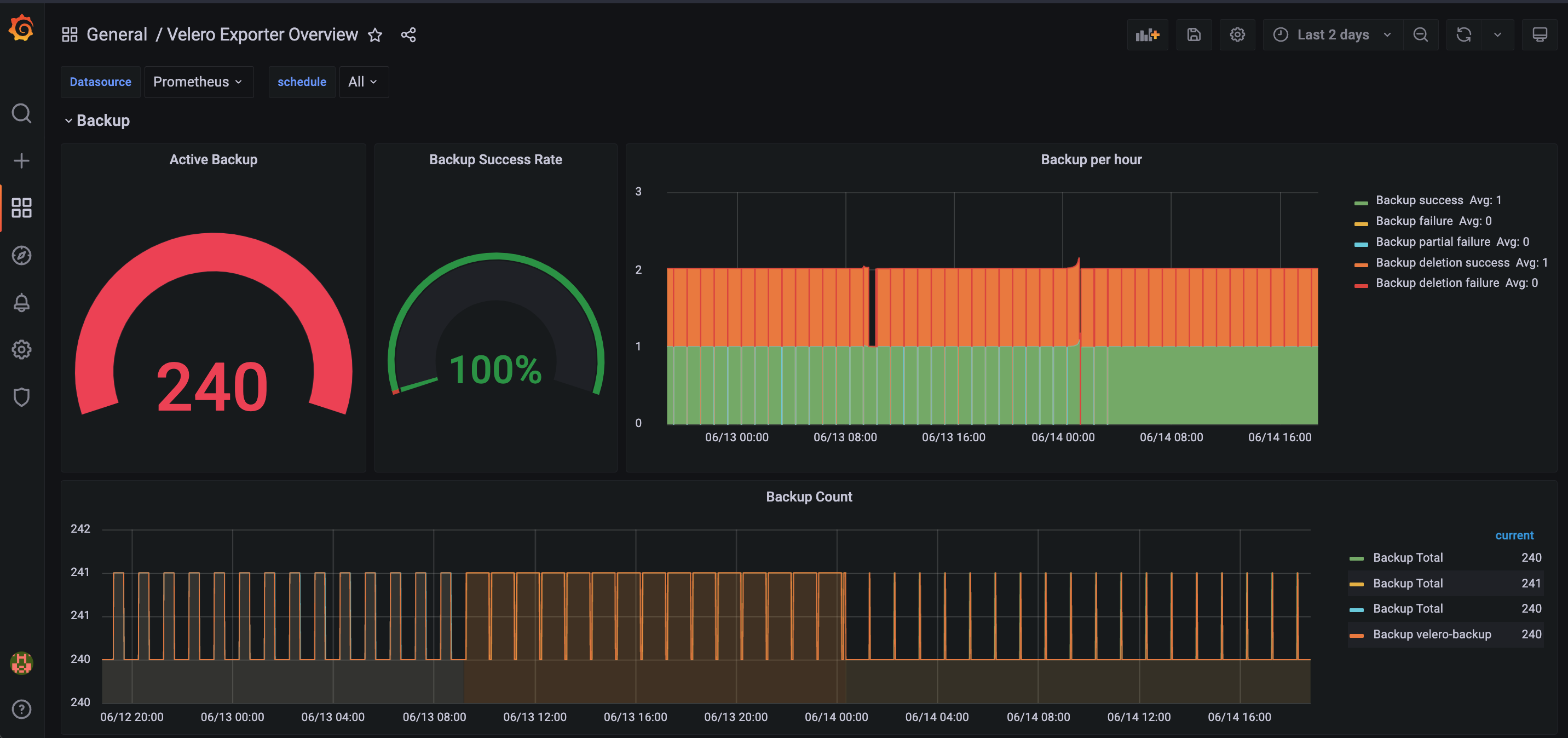Image resolution: width=1568 pixels, height=738 pixels.
Task: Open the search dashboards sidebar icon
Action: tap(21, 113)
